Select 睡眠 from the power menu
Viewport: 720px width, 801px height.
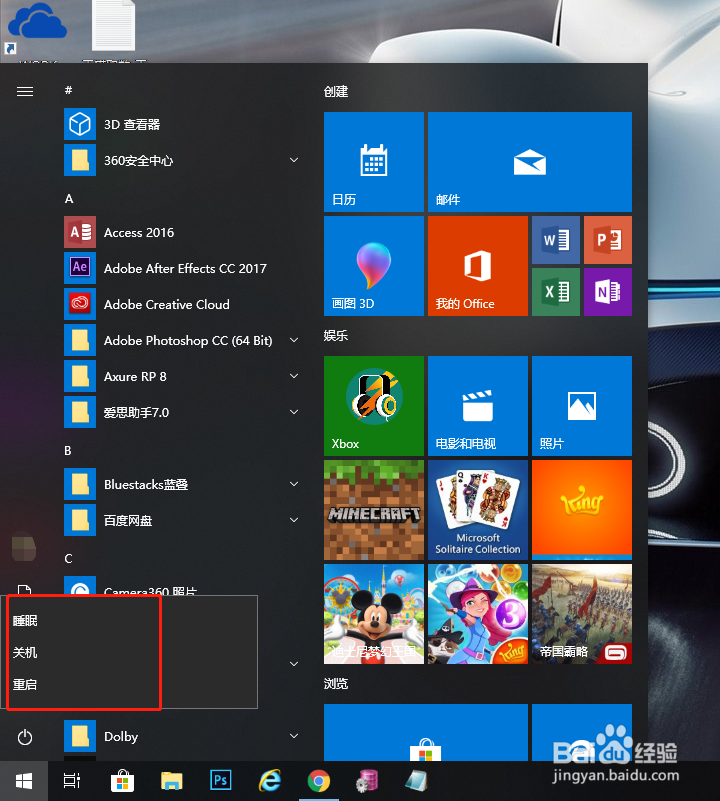pyautogui.click(x=25, y=620)
